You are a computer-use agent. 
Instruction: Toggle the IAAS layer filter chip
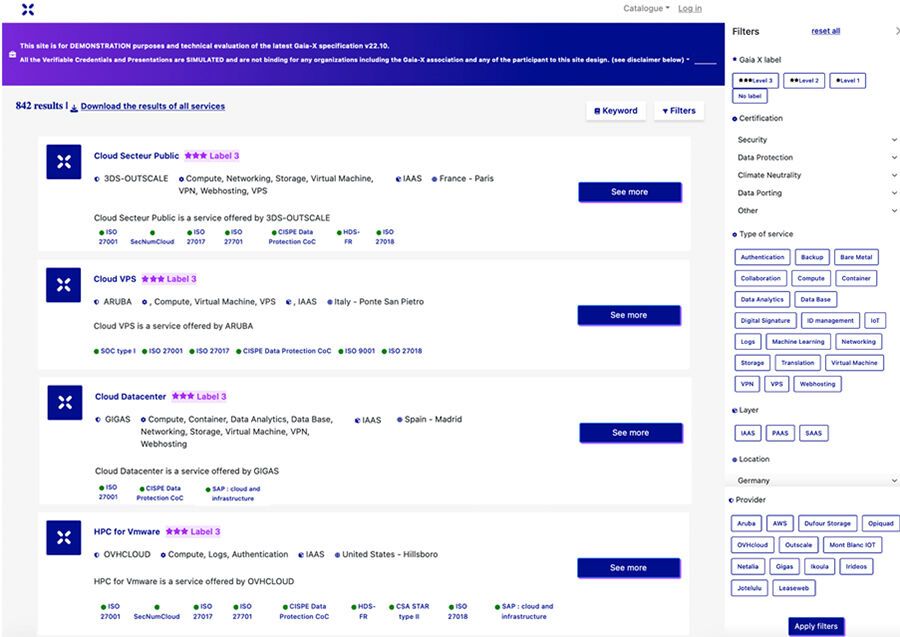click(x=748, y=433)
